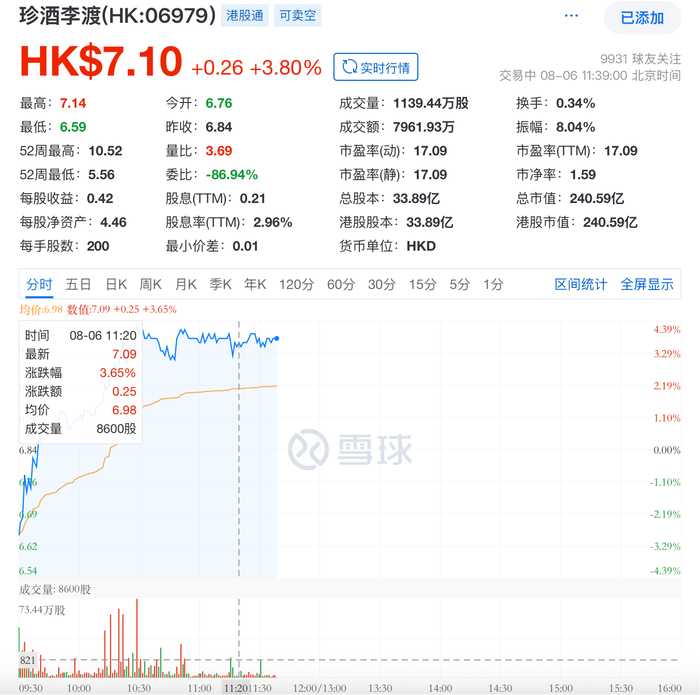
Task: Select the 年K chart tab
Action: [x=255, y=284]
